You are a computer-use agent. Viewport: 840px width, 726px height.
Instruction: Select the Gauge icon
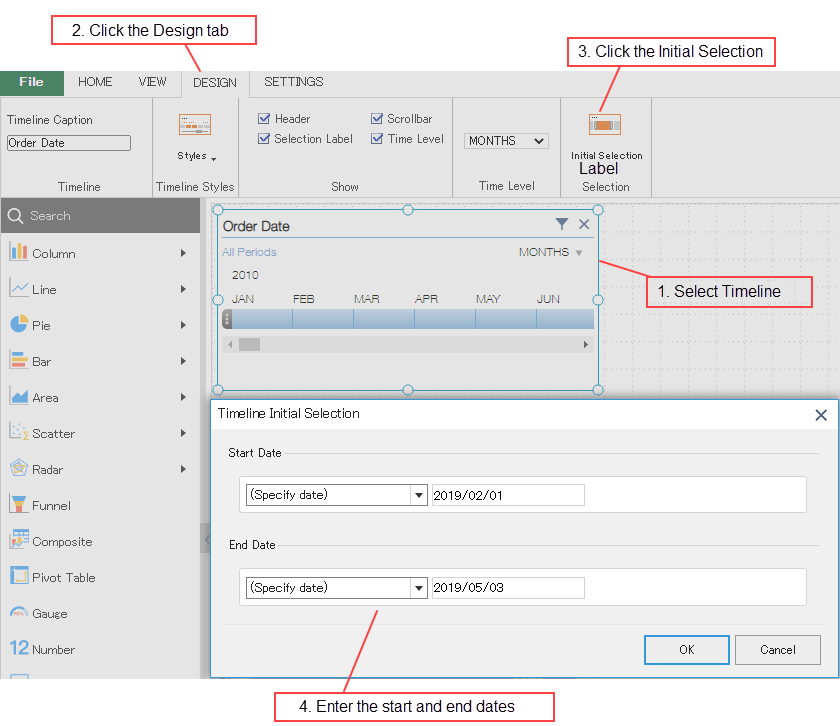click(x=19, y=612)
